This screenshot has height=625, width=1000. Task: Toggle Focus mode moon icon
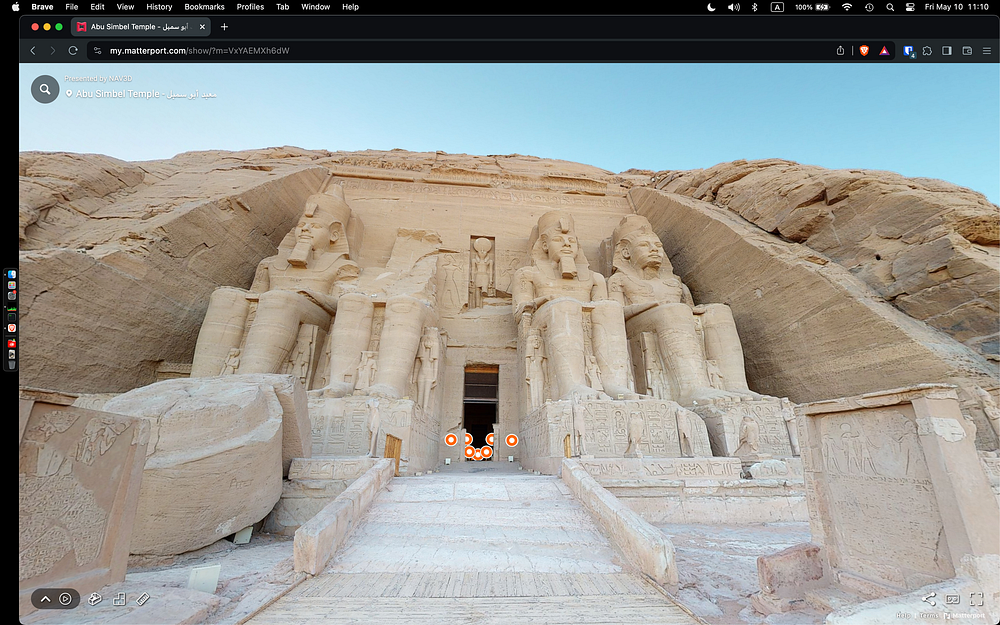pos(711,7)
